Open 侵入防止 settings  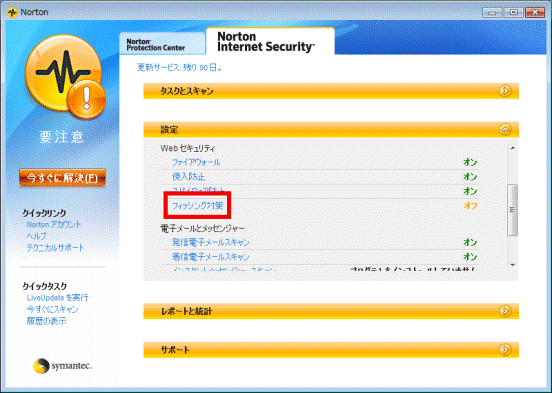pyautogui.click(x=188, y=177)
